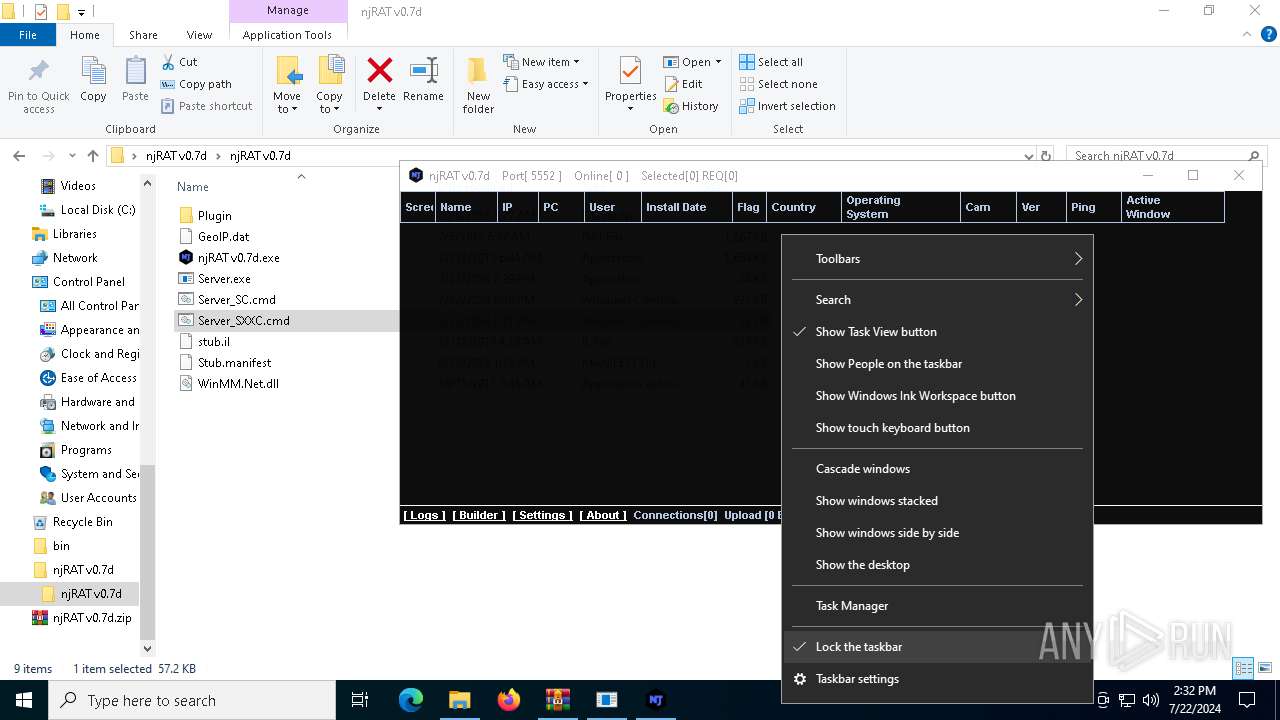Open the Move to dropdown
This screenshot has height=720, width=1280.
[287, 103]
